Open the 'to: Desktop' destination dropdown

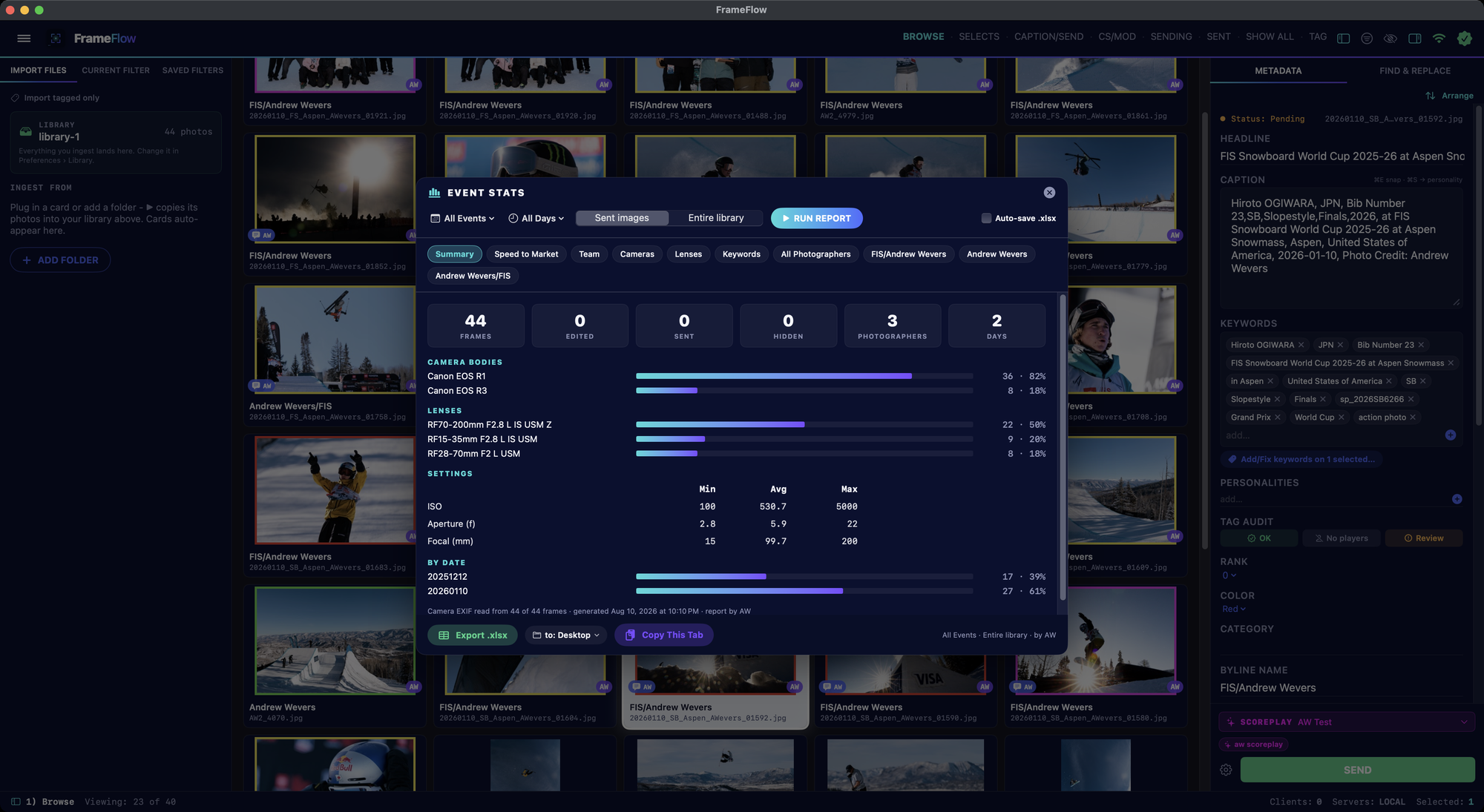pyautogui.click(x=567, y=636)
